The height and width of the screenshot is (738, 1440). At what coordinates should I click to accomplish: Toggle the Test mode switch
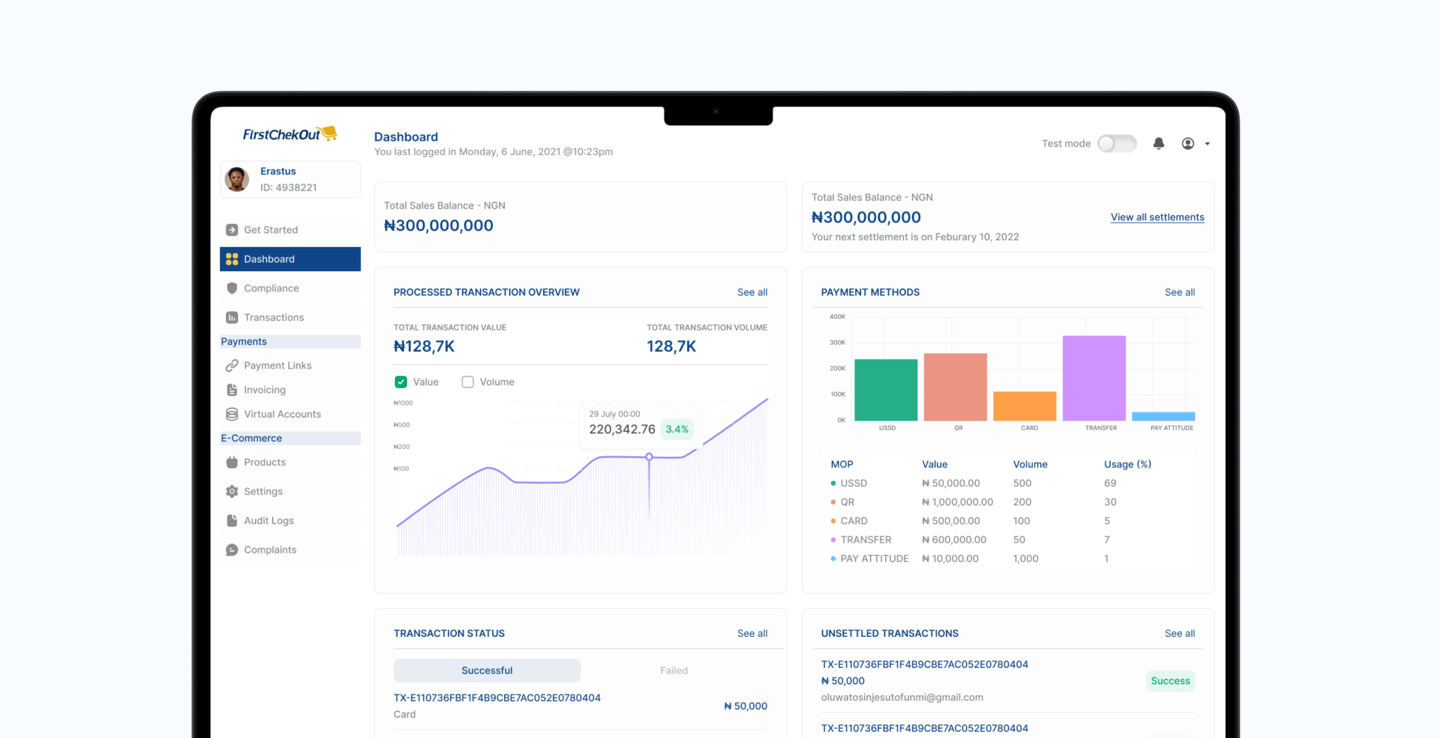coord(1117,144)
